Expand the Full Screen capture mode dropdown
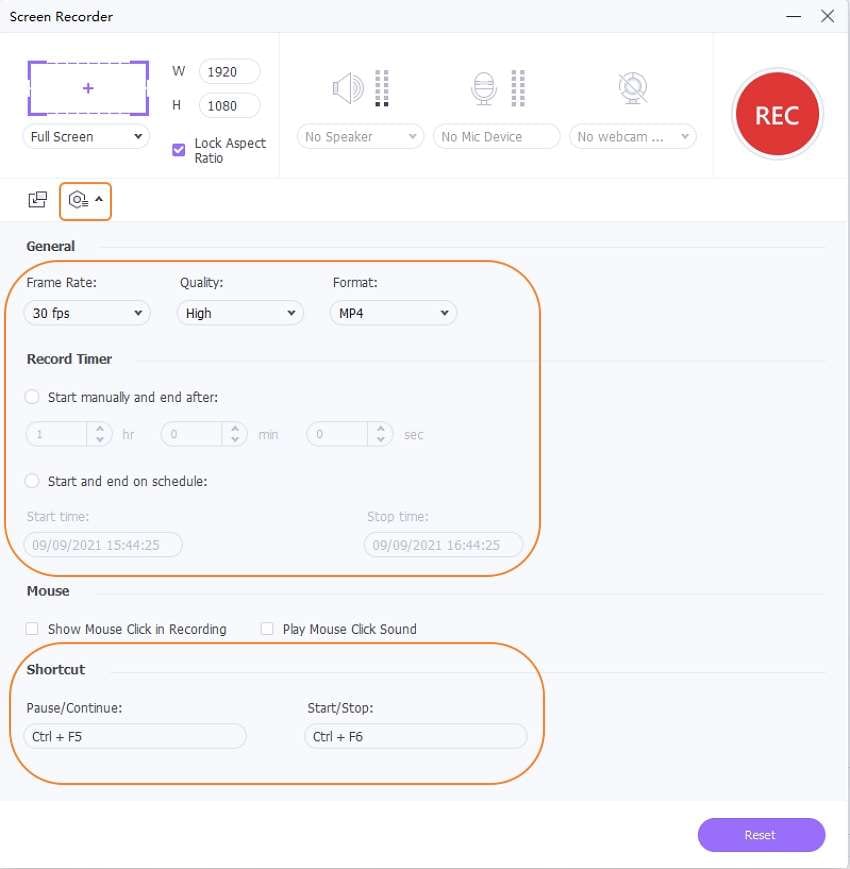Viewport: 850px width, 869px height. [x=86, y=137]
